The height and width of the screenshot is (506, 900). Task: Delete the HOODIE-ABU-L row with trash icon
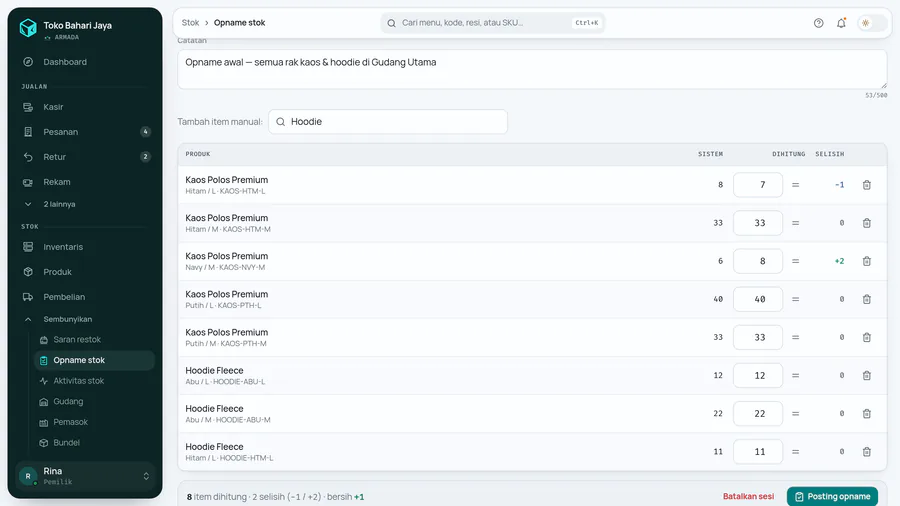[867, 376]
